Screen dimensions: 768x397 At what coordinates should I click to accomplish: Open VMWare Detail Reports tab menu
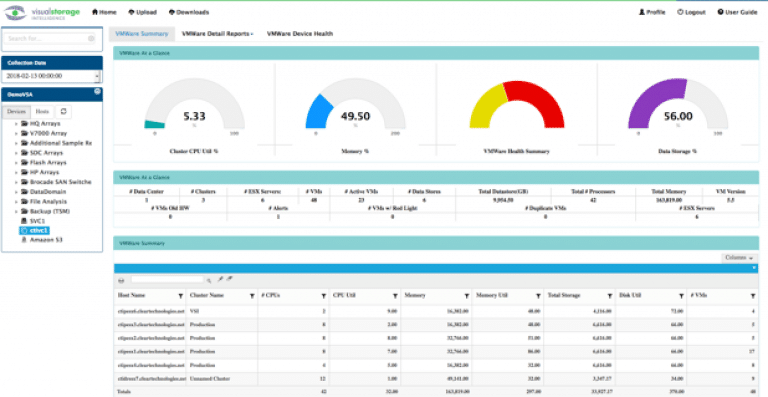(x=217, y=34)
